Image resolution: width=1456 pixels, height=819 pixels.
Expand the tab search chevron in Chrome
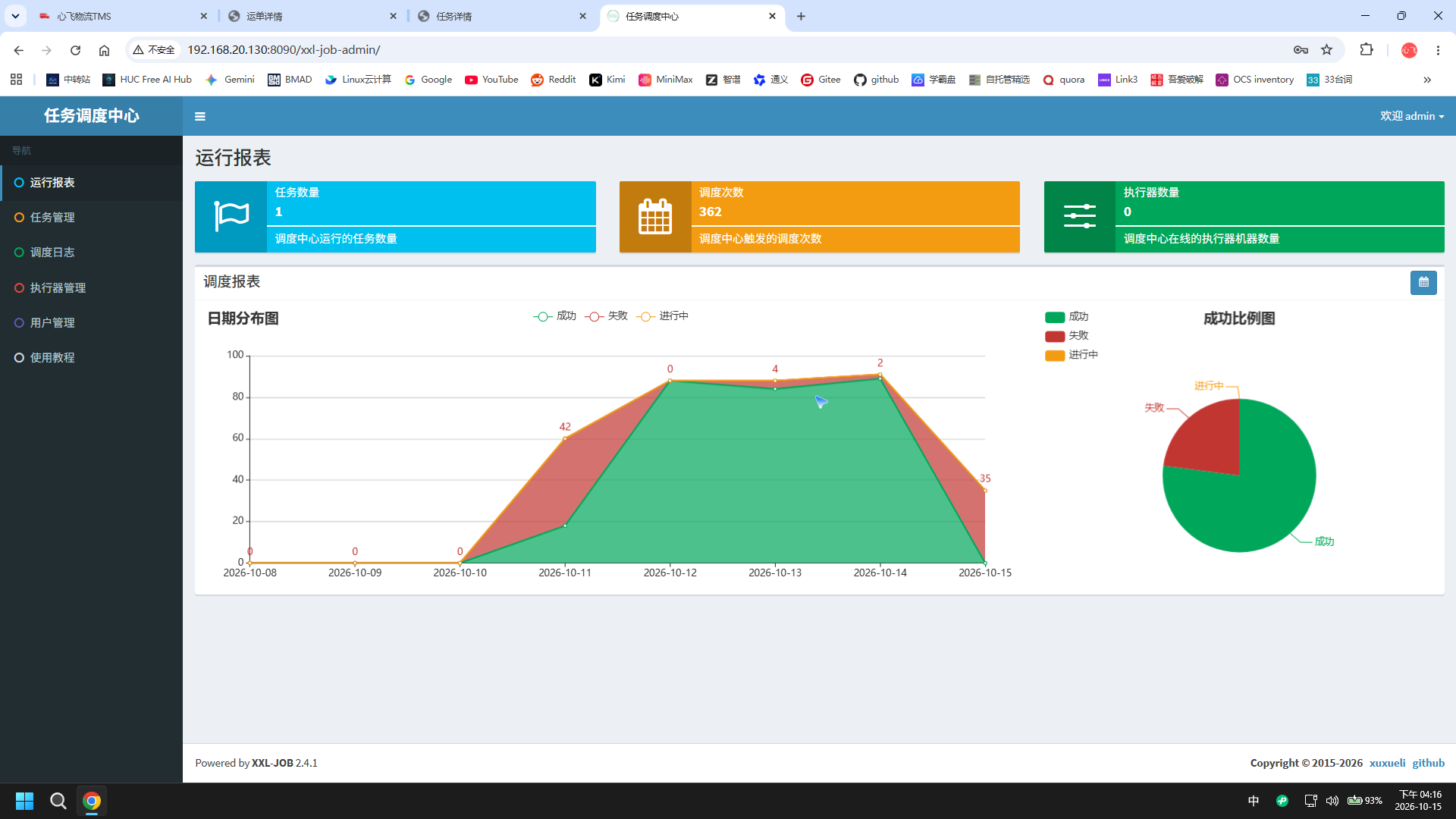[x=15, y=16]
